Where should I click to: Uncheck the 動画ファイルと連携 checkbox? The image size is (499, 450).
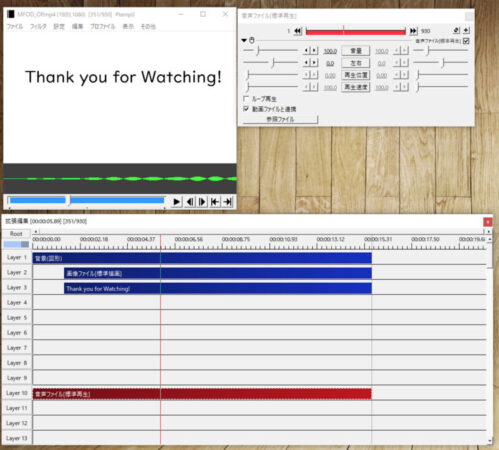click(246, 109)
